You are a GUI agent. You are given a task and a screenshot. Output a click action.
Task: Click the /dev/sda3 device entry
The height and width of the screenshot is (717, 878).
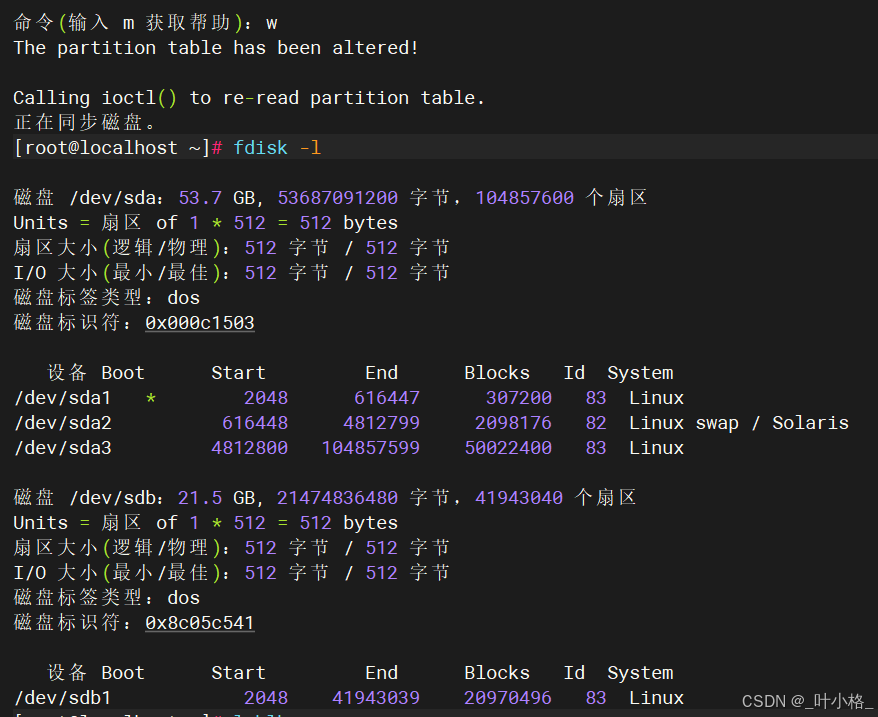63,448
